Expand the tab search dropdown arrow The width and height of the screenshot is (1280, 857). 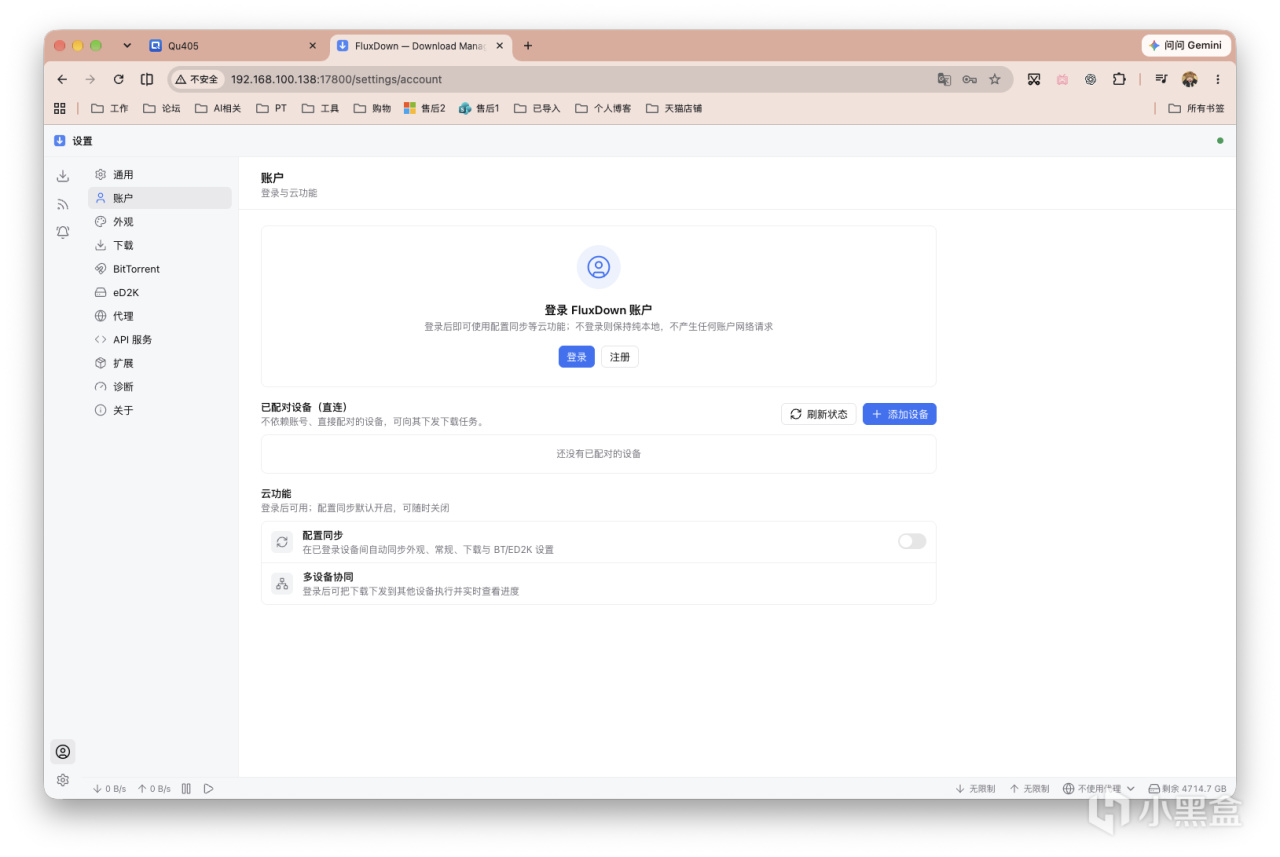[127, 45]
